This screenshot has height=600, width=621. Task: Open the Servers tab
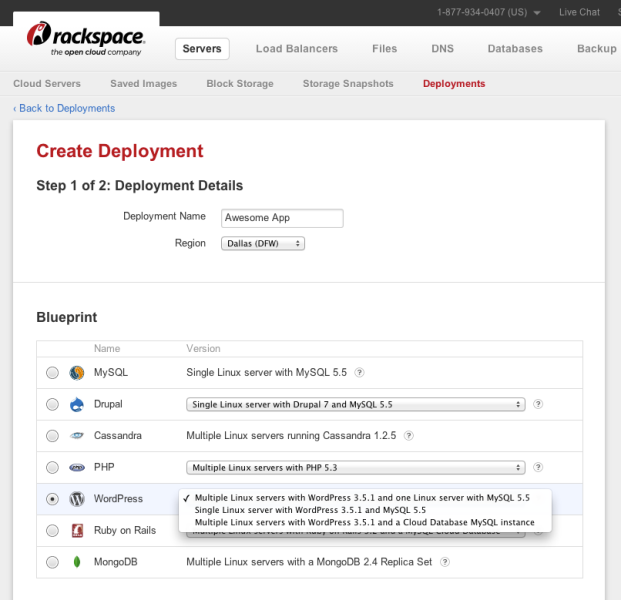click(202, 49)
